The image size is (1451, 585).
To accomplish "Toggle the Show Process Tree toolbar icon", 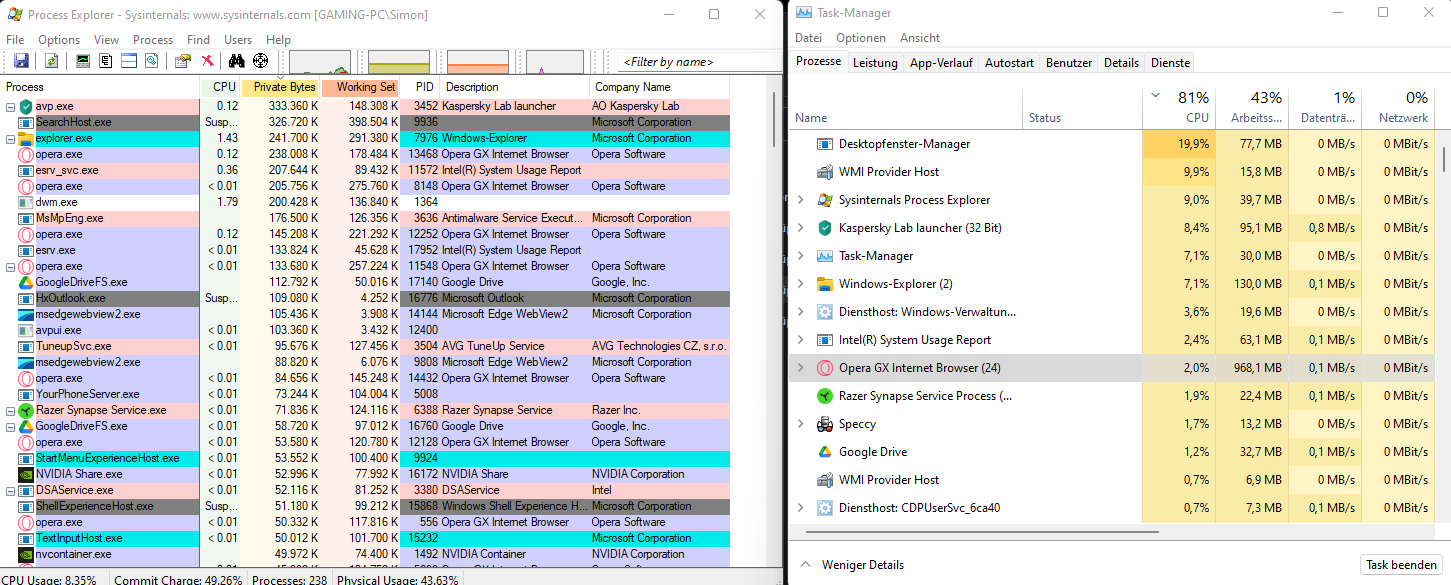I will 105,61.
